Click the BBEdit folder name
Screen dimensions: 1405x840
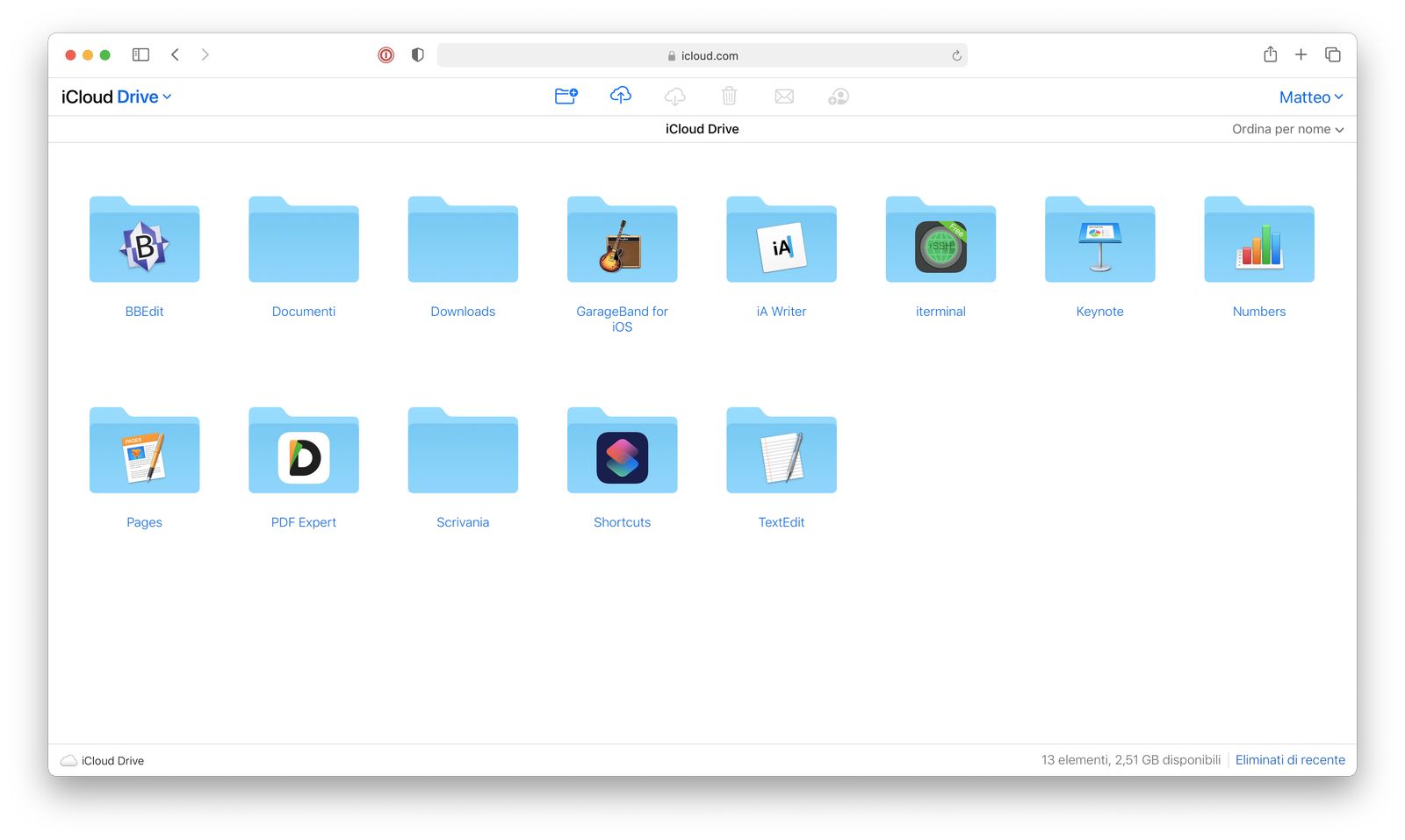tap(145, 312)
